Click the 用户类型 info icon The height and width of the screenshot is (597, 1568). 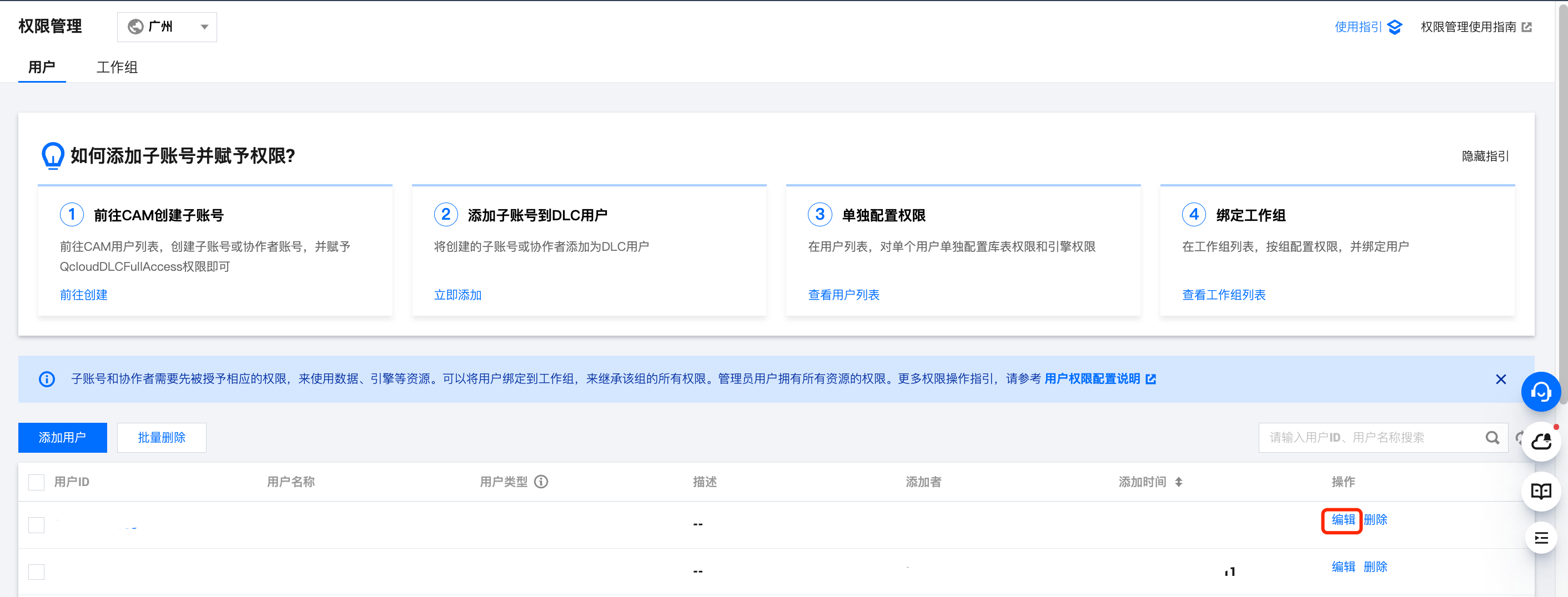(540, 482)
